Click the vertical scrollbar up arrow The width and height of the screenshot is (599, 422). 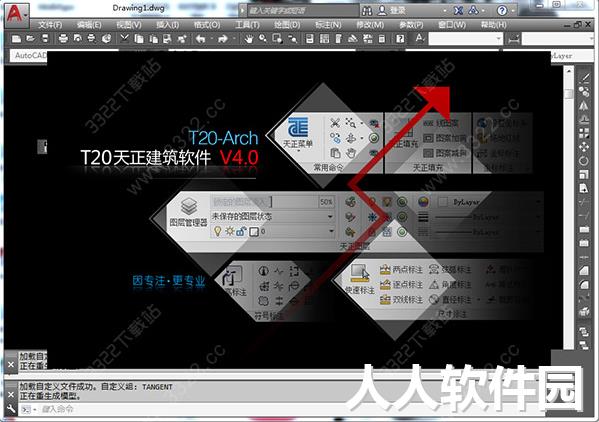(569, 71)
